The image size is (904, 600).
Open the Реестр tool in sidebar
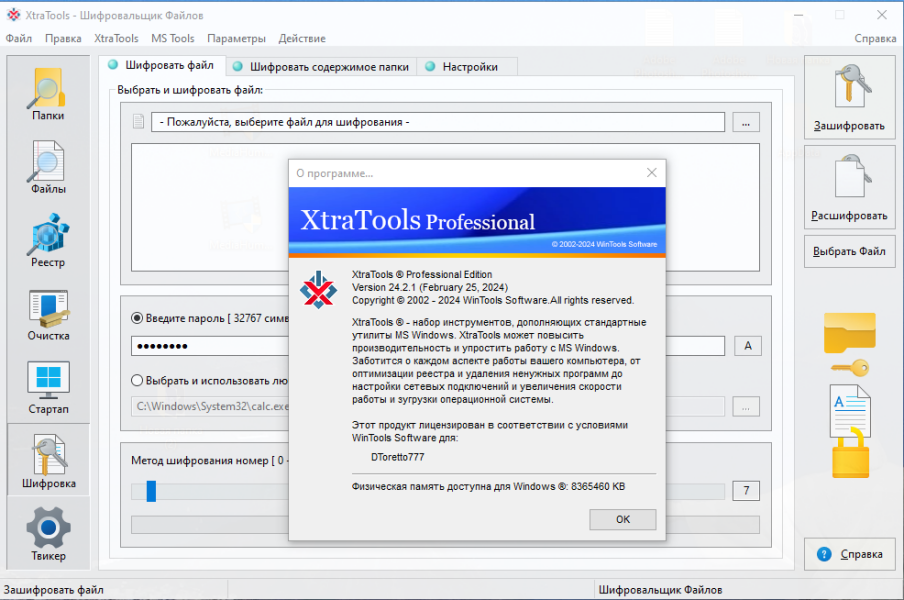(48, 240)
